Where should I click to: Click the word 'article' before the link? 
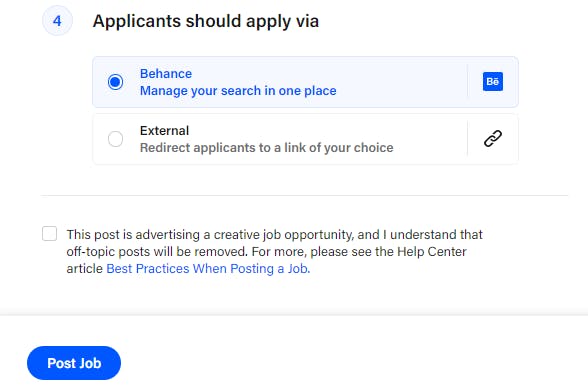84,268
